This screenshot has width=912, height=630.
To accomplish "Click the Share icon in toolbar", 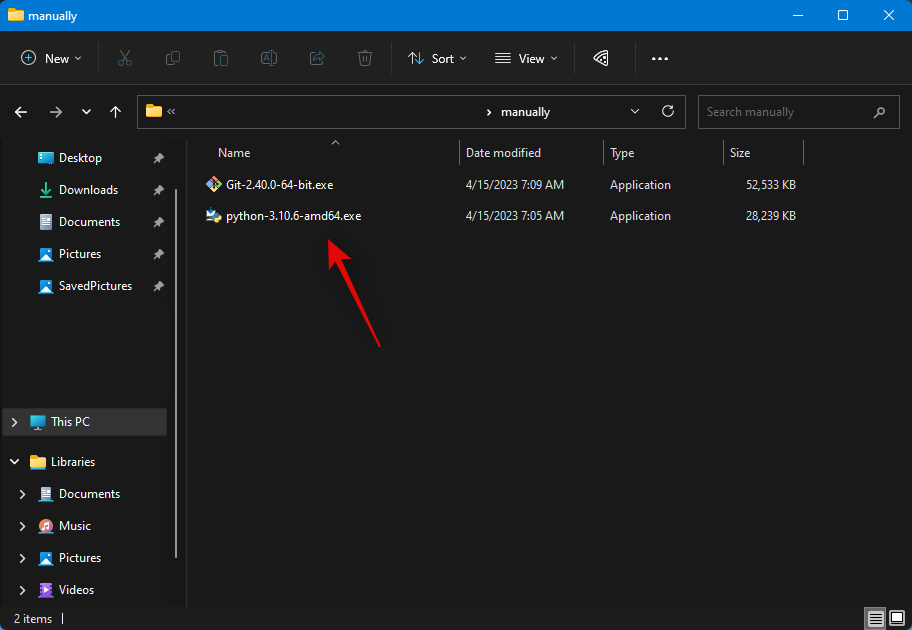I will (x=317, y=59).
